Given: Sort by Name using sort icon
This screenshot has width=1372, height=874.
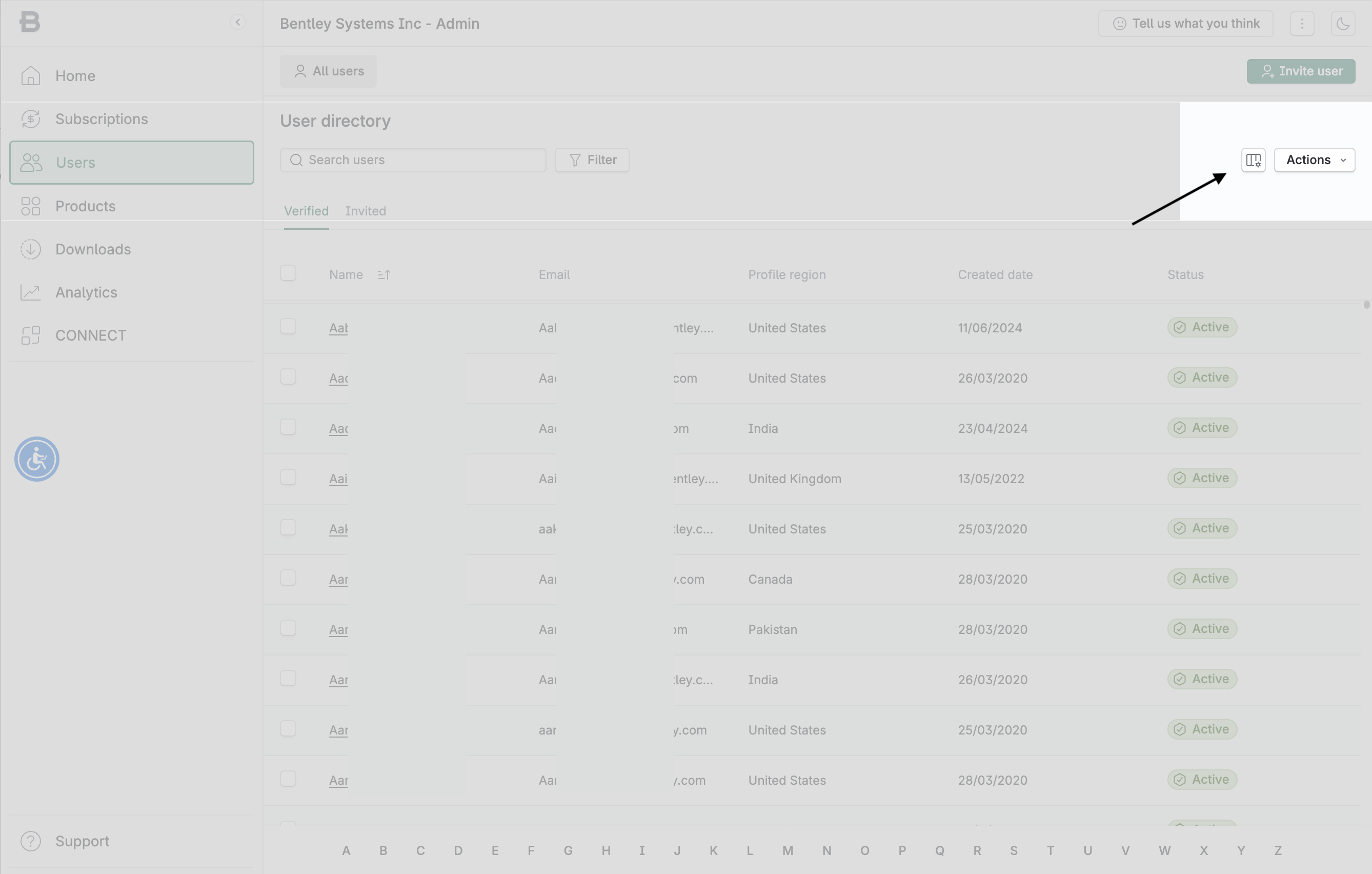Looking at the screenshot, I should pyautogui.click(x=384, y=275).
